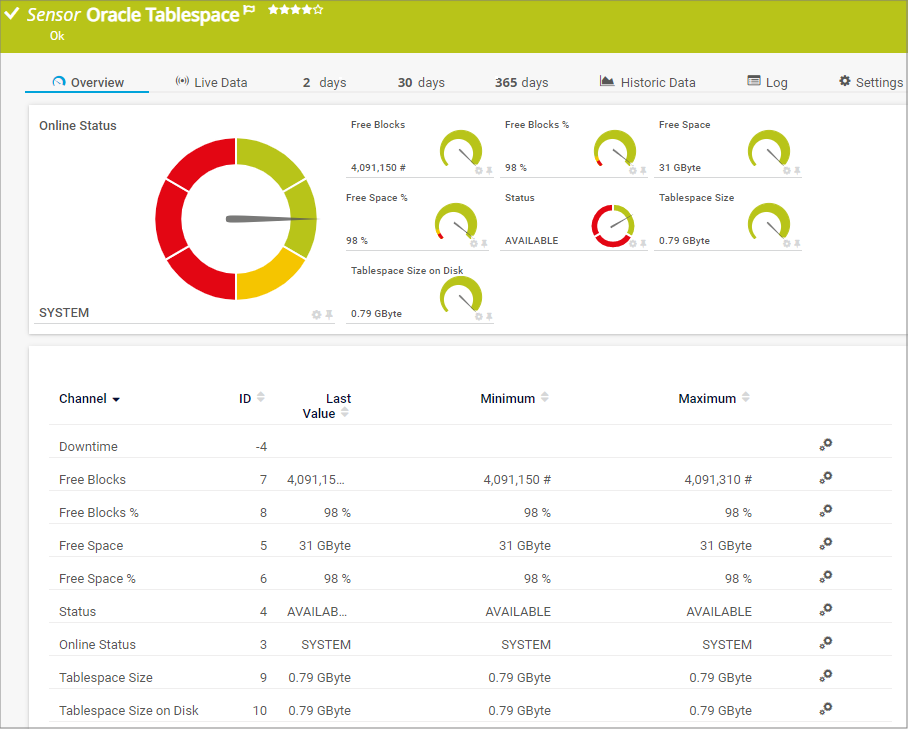Click gear icon on Free Blocks % gauge

coord(632,171)
